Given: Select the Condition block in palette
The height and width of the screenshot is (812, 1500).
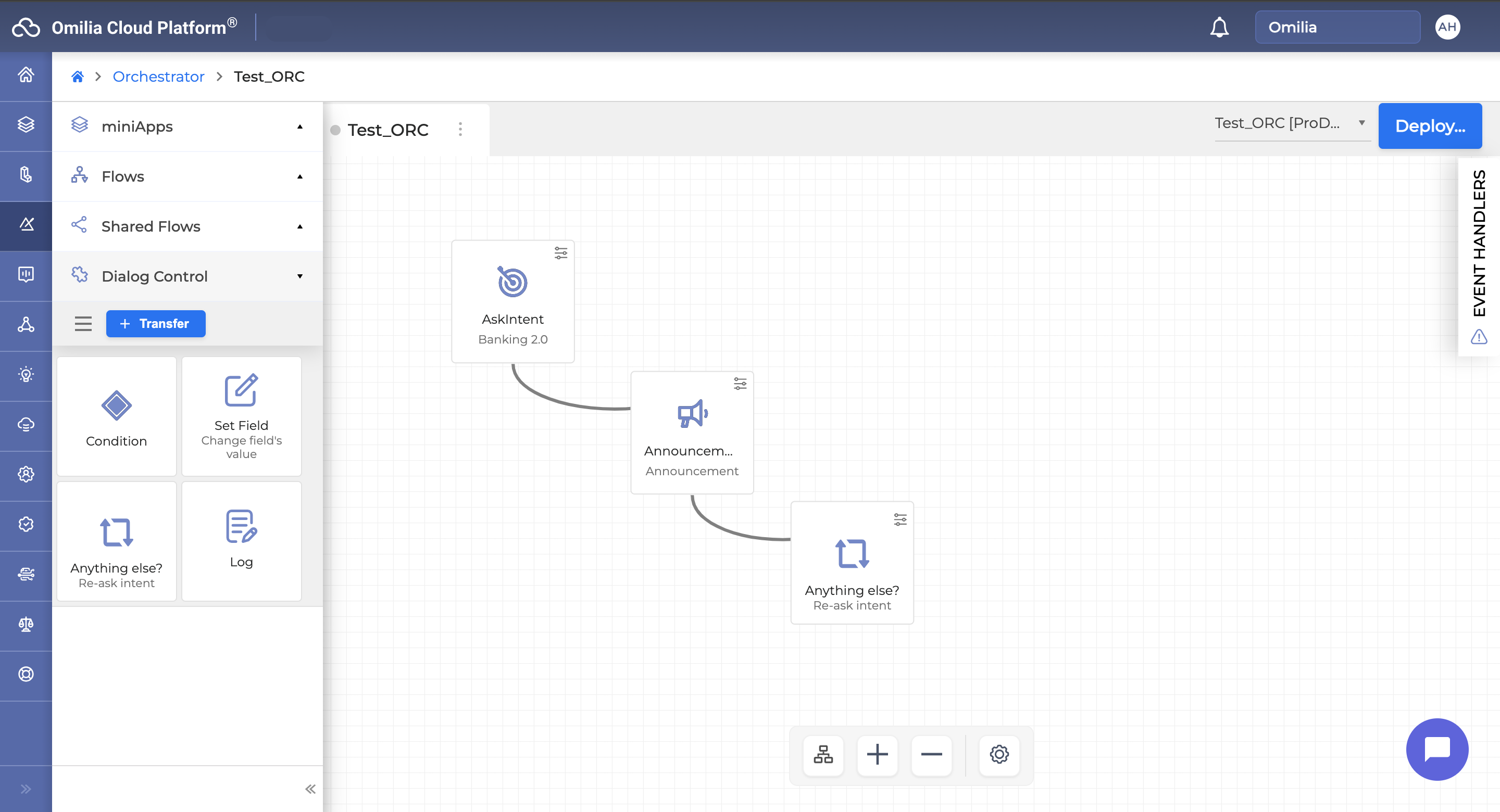Looking at the screenshot, I should [x=117, y=416].
